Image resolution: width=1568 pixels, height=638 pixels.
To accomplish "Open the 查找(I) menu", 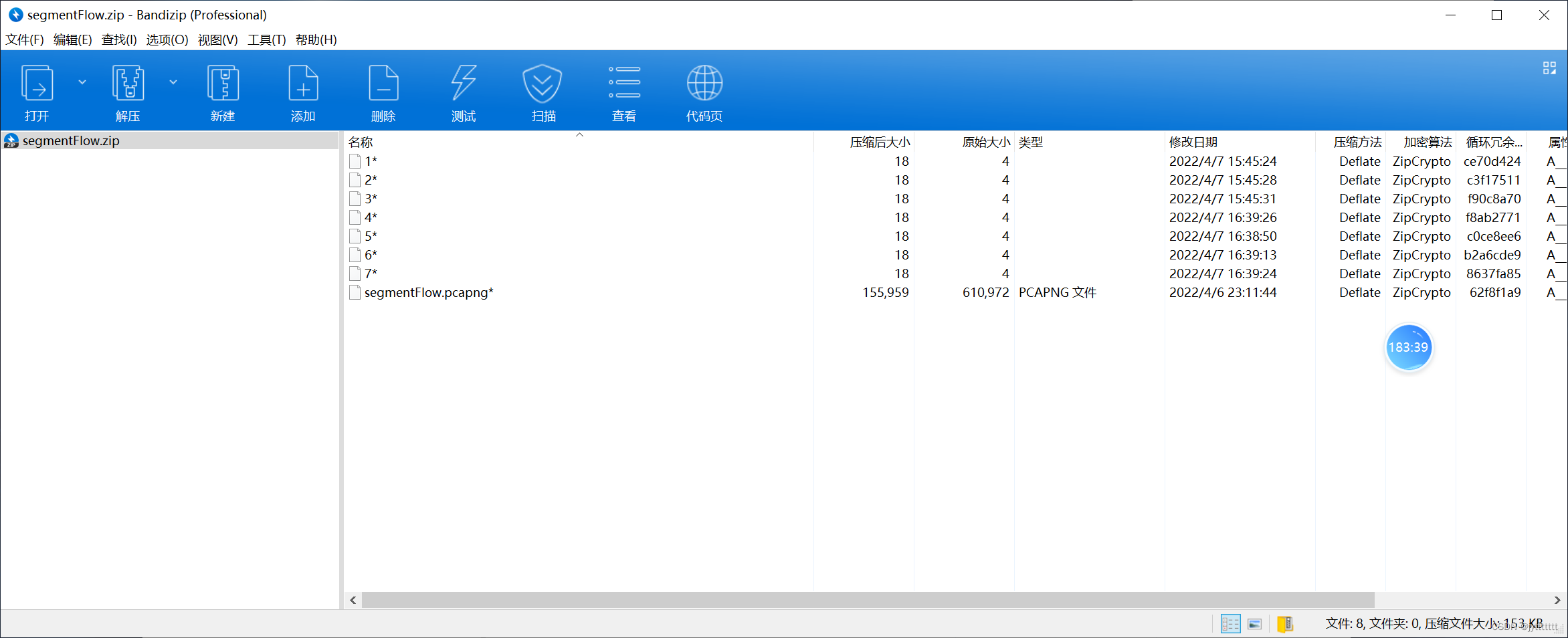I will [119, 40].
